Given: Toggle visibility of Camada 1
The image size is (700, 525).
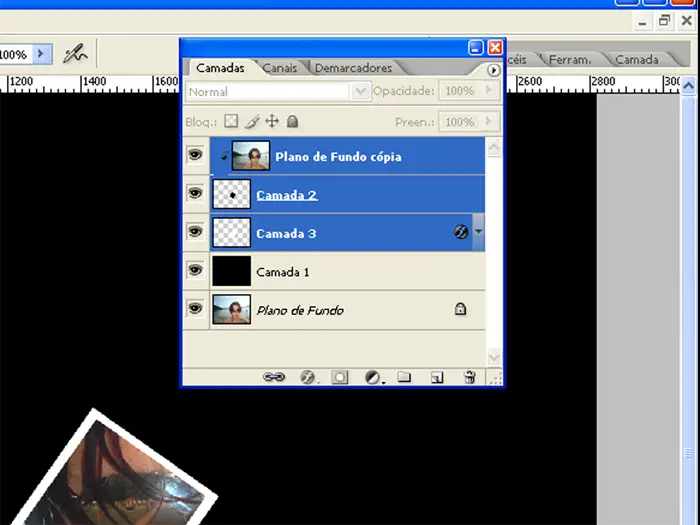Looking at the screenshot, I should point(195,271).
